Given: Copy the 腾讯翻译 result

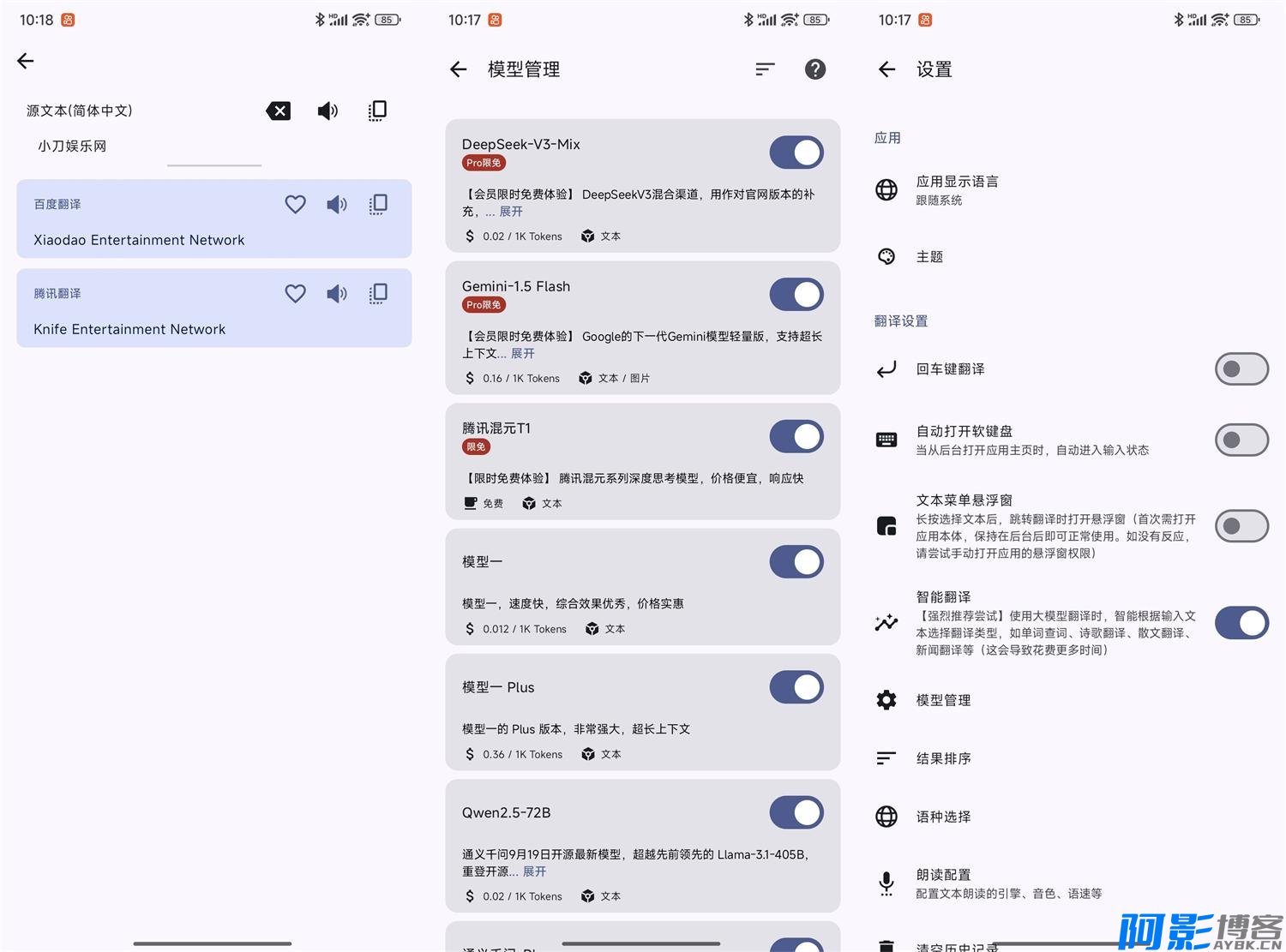Looking at the screenshot, I should coord(378,293).
